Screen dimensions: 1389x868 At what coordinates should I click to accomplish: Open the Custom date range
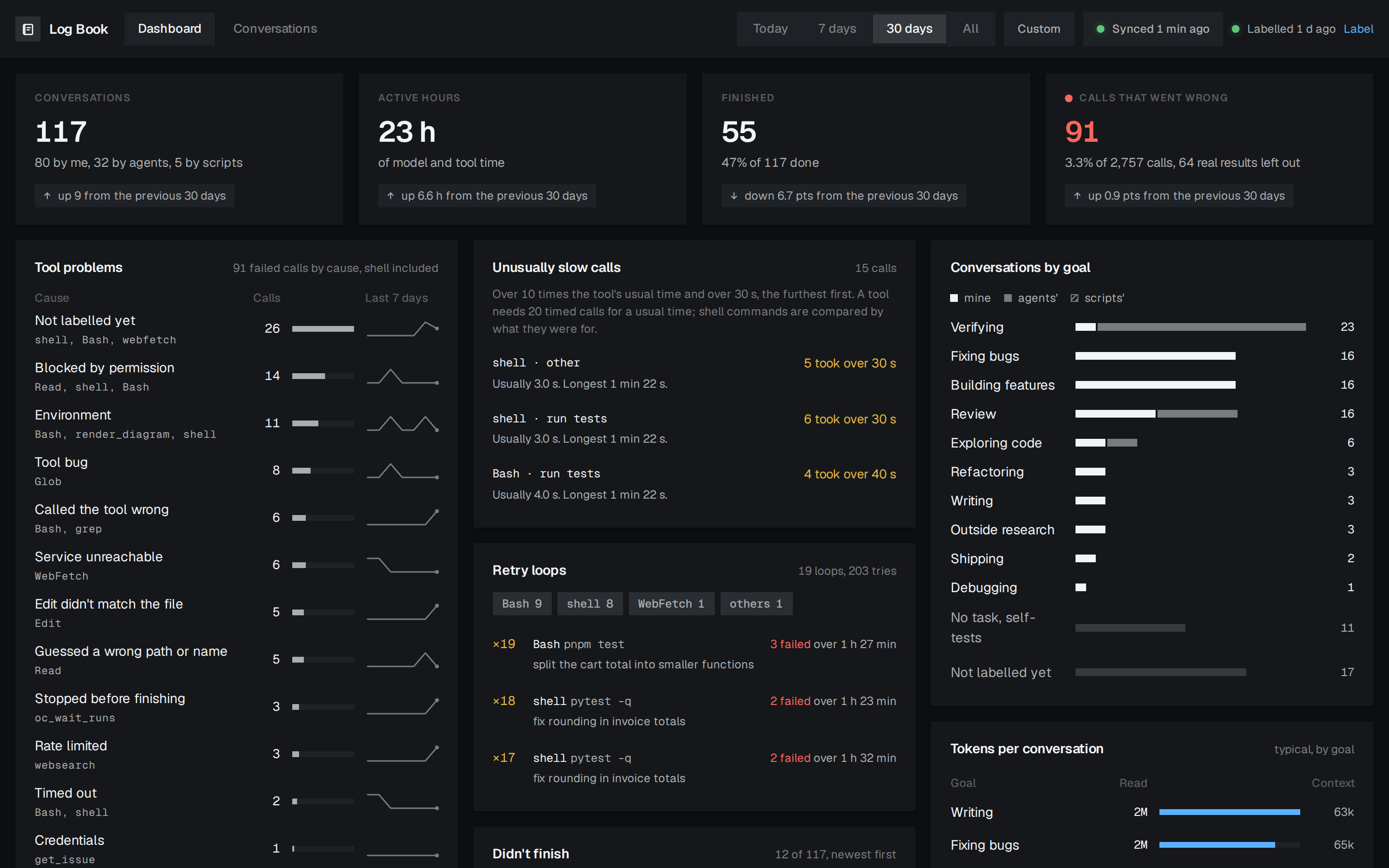click(x=1039, y=29)
